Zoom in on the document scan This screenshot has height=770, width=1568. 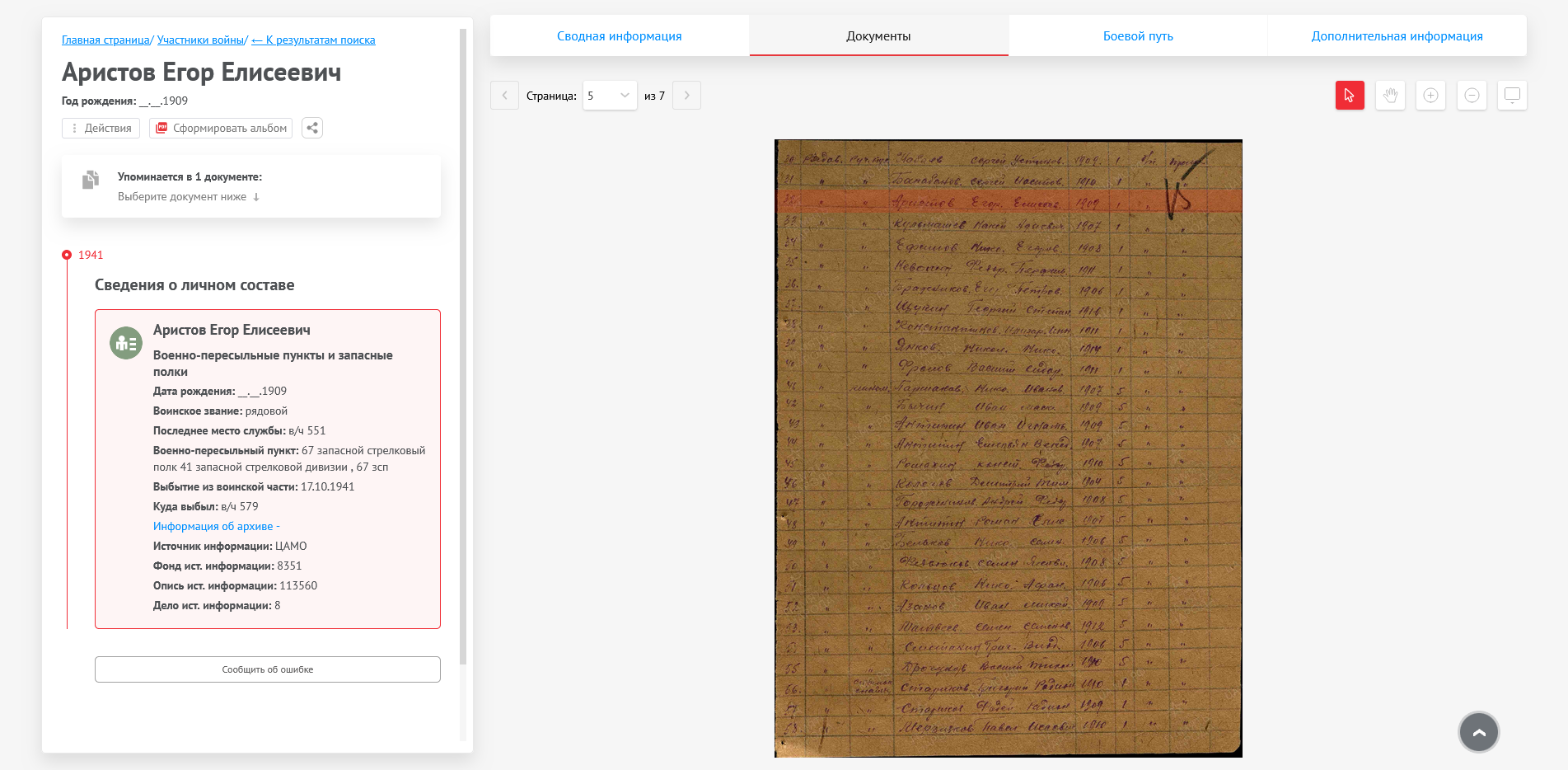coord(1430,96)
